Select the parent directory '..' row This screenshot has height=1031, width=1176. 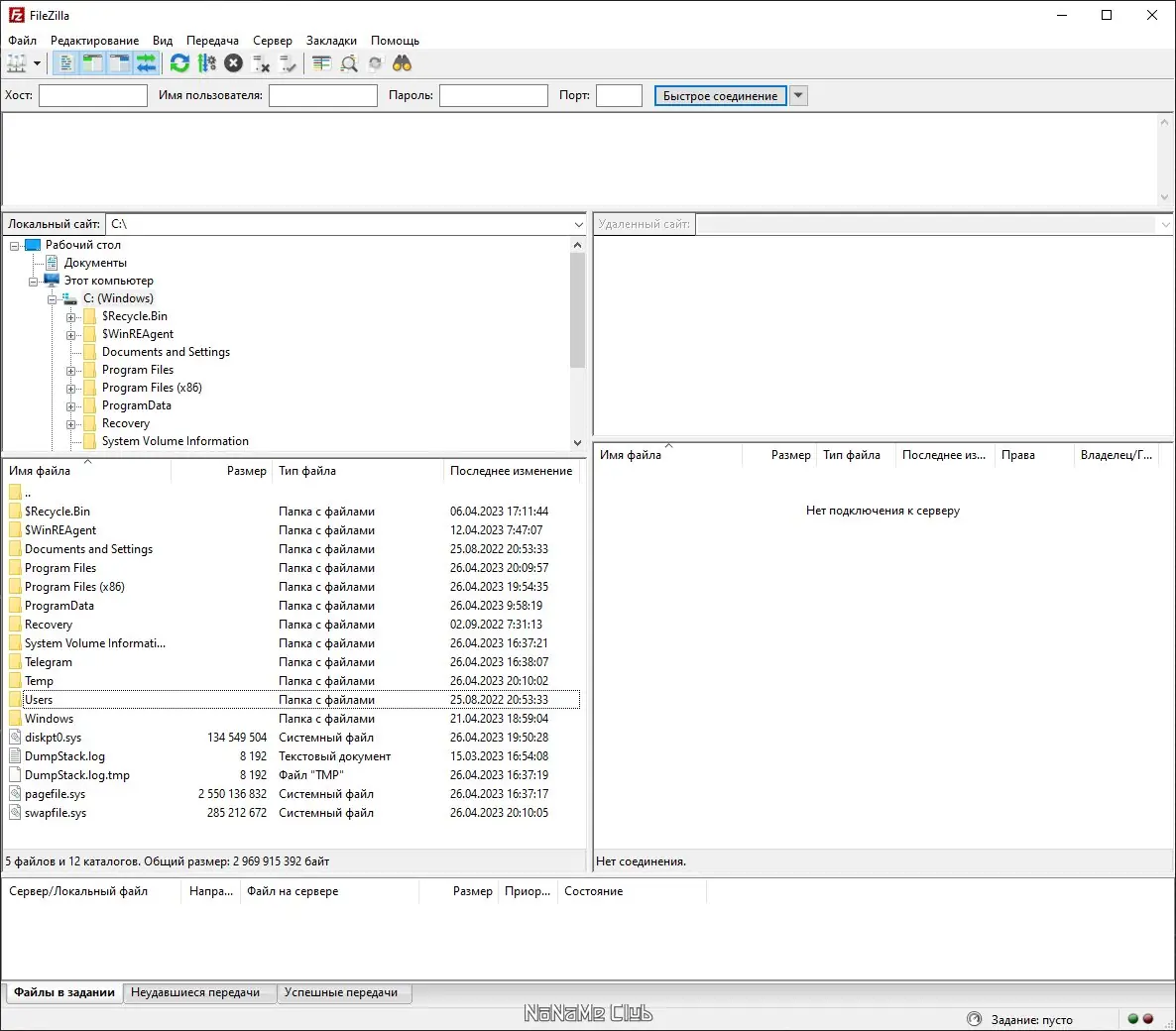tap(293, 493)
